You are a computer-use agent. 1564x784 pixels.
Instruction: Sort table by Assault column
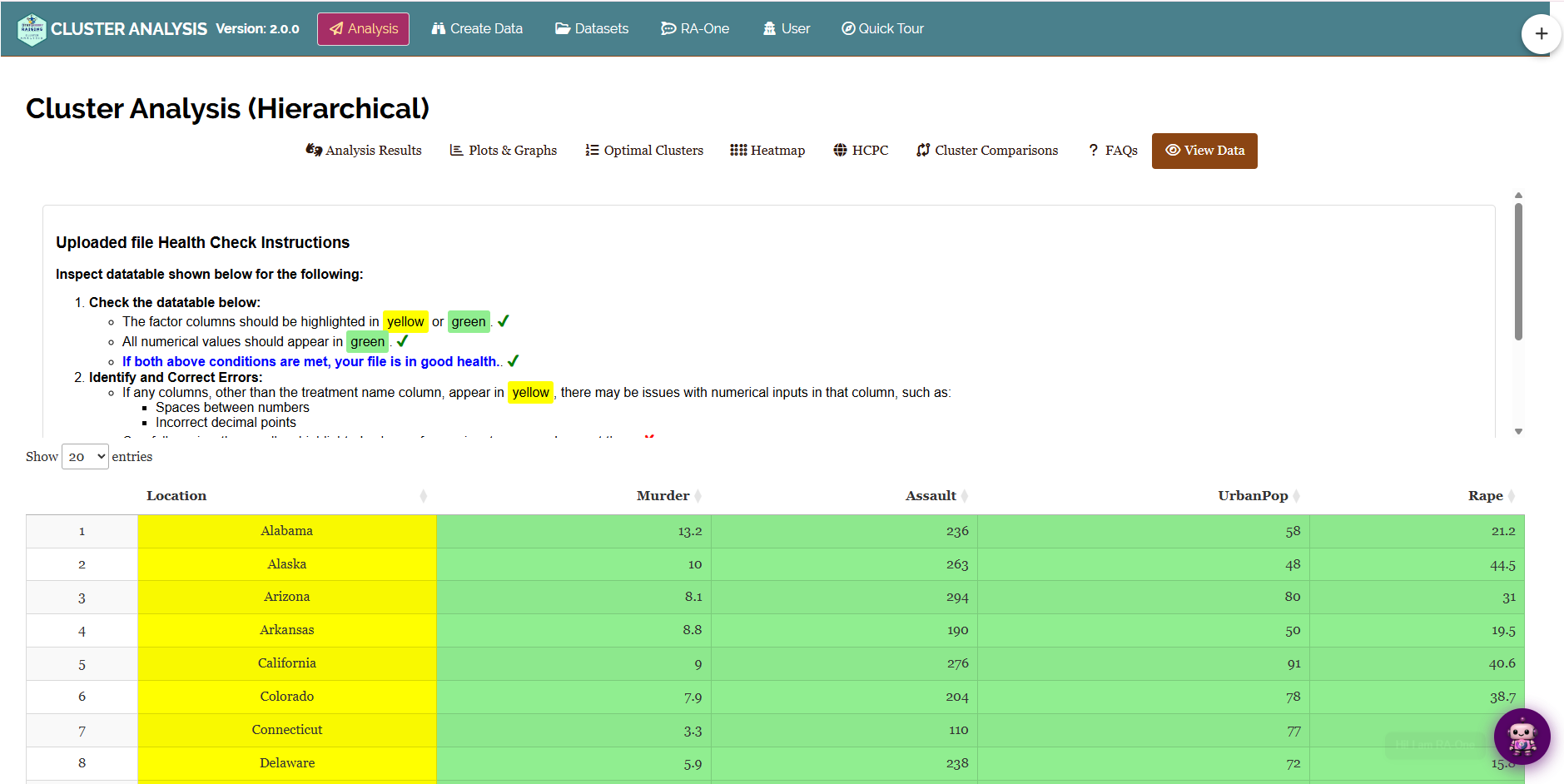(x=844, y=496)
